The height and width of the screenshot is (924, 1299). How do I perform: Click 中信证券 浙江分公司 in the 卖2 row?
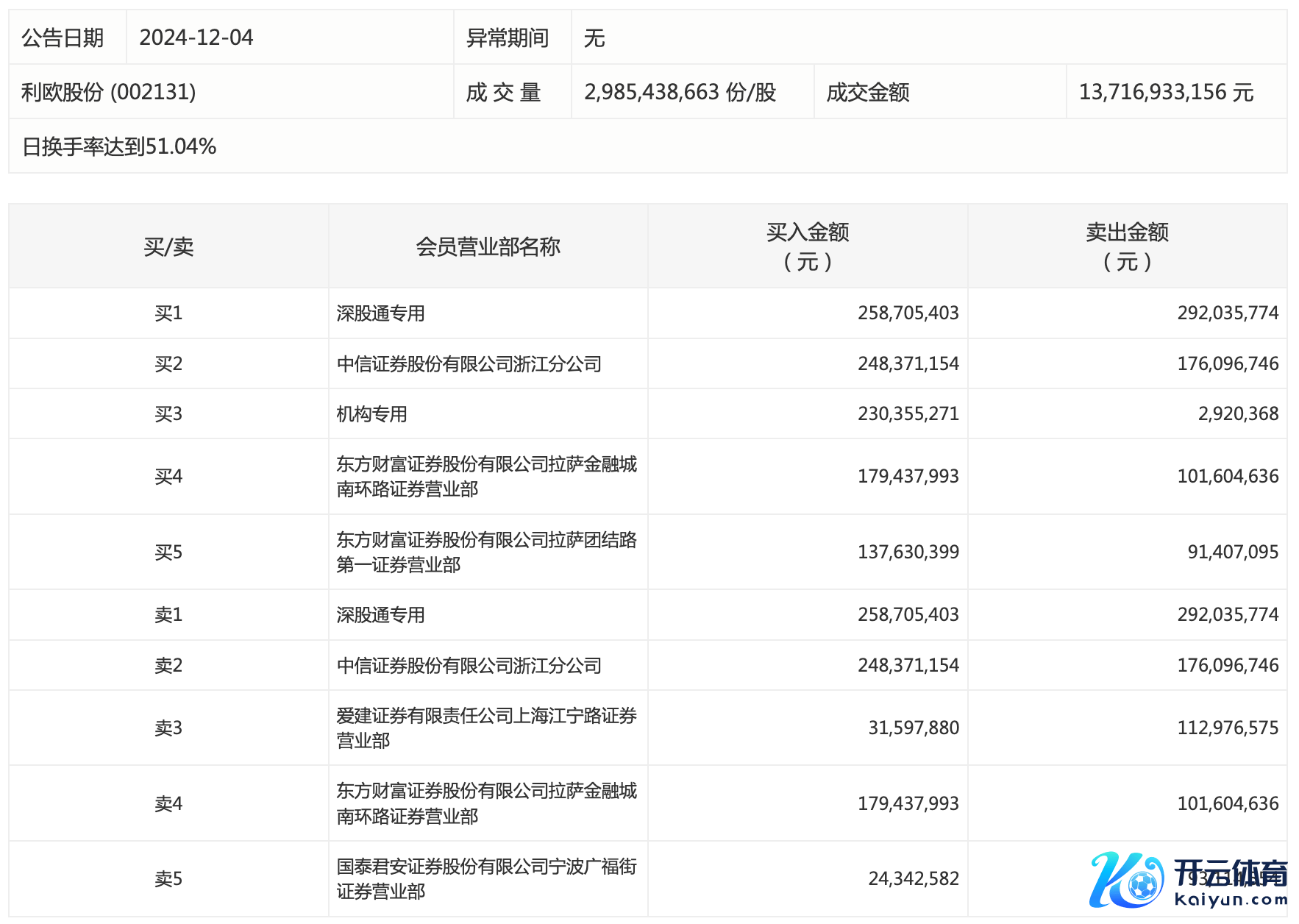click(469, 666)
